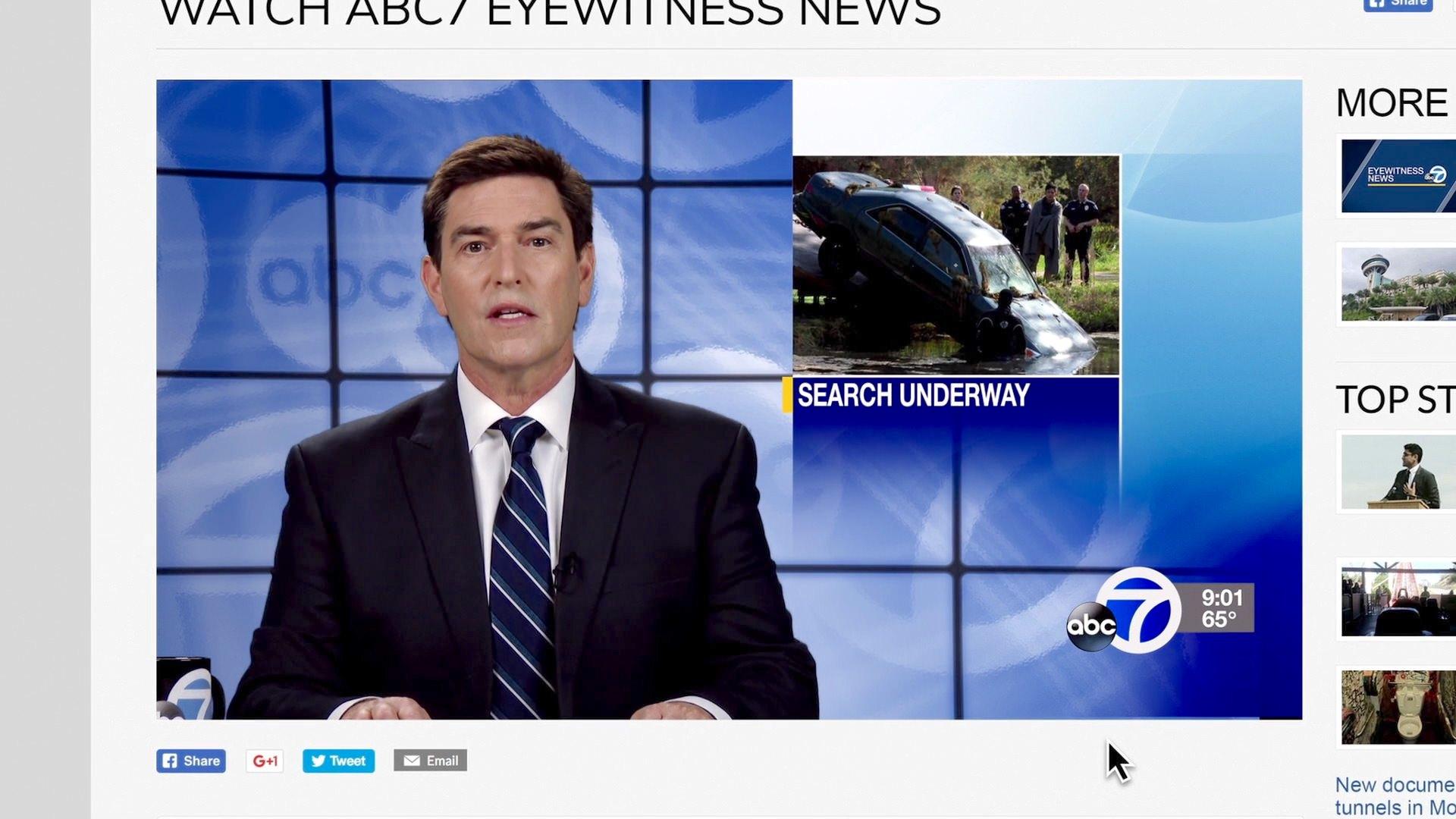Click the G+1 Google Plus button
1456x819 pixels.
click(x=265, y=761)
